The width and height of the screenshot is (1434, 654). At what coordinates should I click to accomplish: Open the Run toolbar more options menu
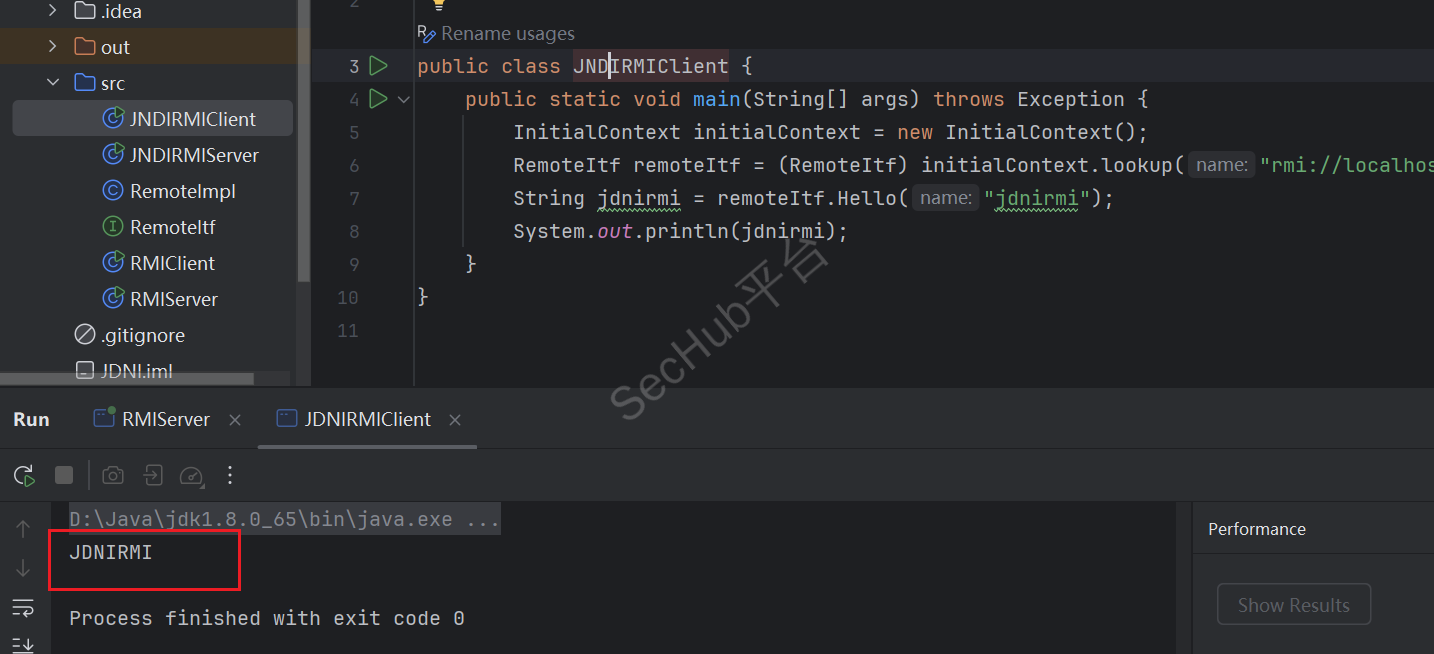coord(230,475)
